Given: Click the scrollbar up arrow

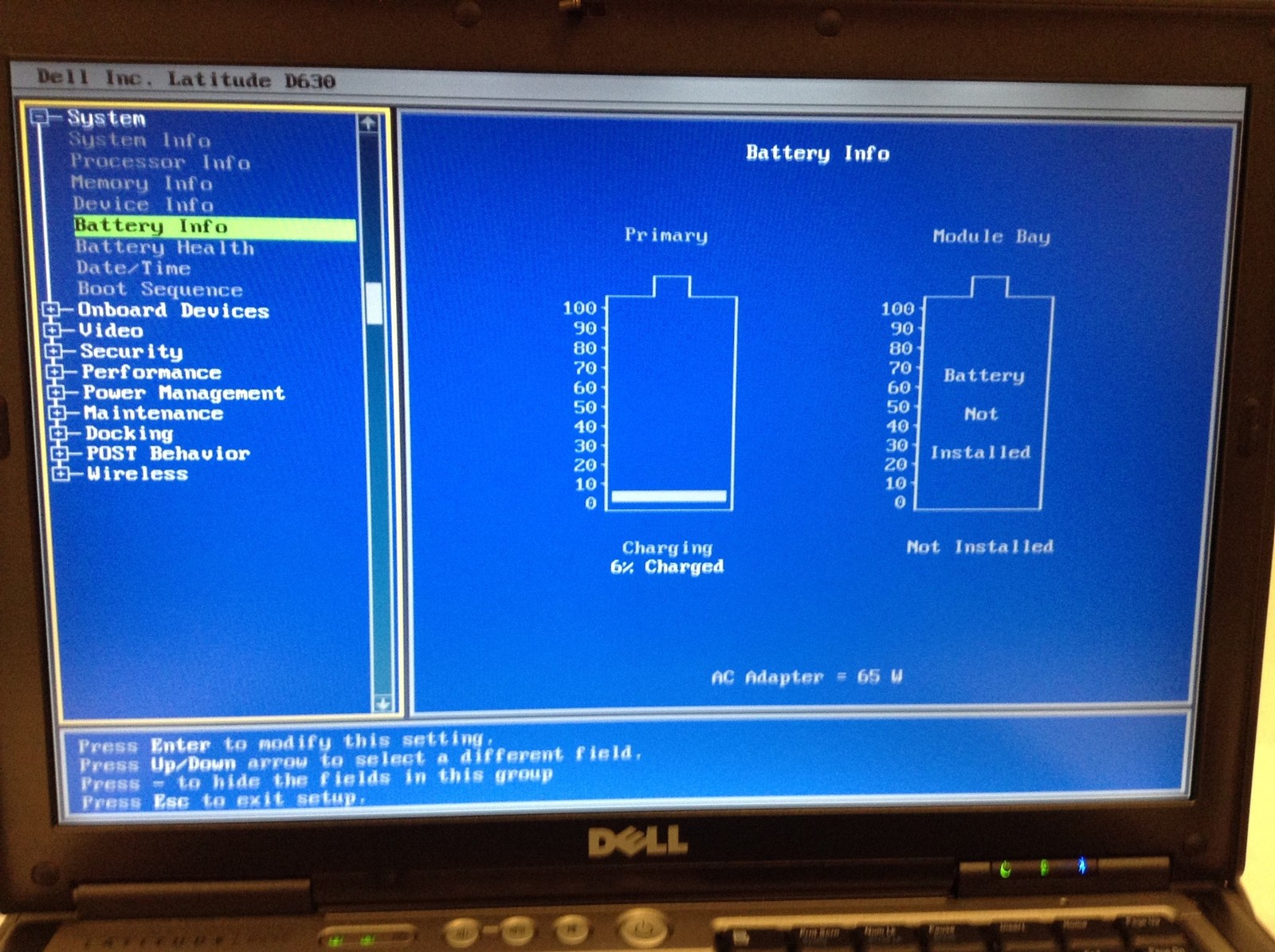Looking at the screenshot, I should coord(367,123).
